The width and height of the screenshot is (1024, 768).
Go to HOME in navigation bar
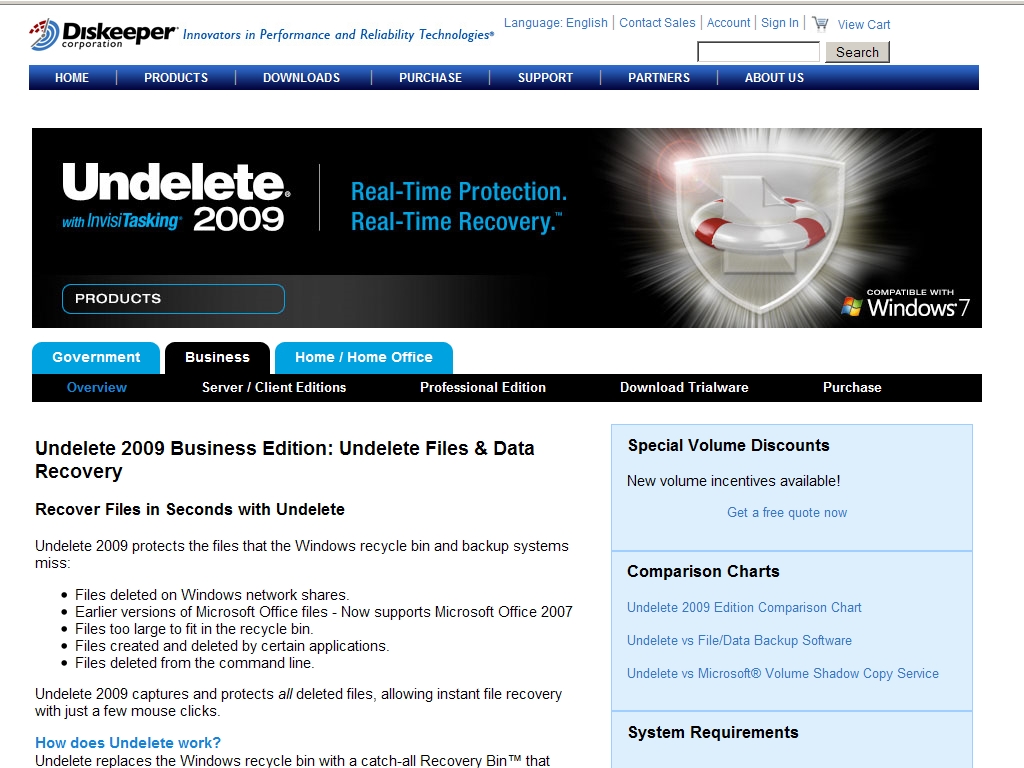pyautogui.click(x=72, y=78)
